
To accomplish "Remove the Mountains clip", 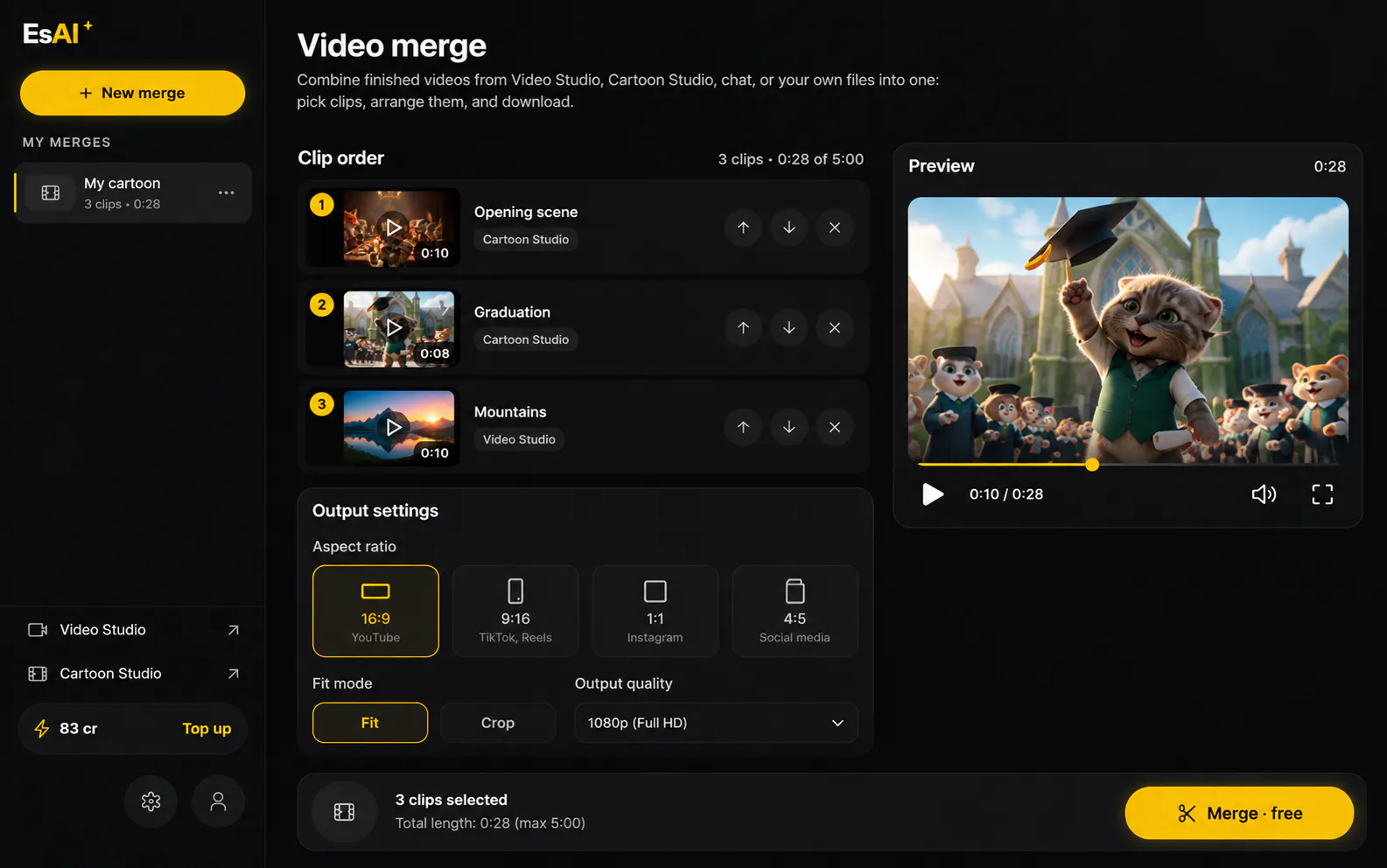I will point(835,427).
